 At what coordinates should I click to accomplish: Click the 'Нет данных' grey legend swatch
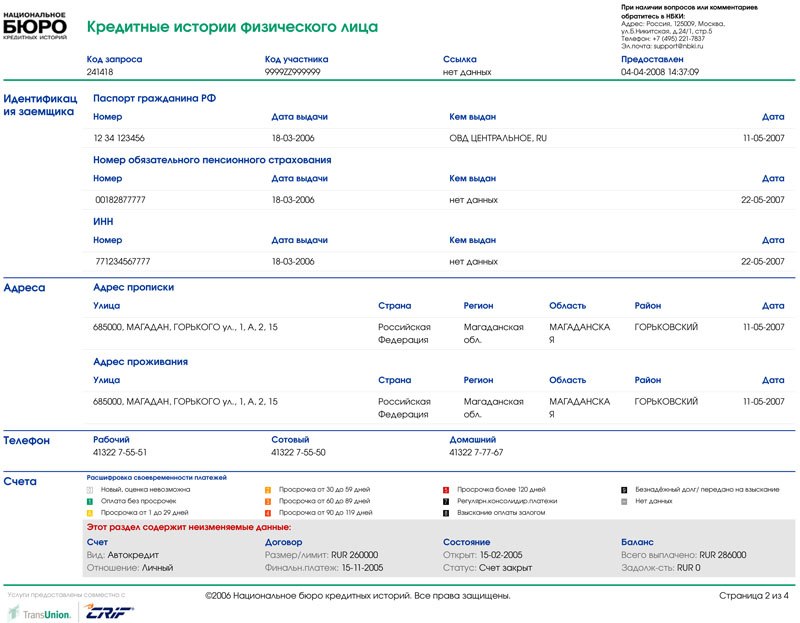(624, 501)
